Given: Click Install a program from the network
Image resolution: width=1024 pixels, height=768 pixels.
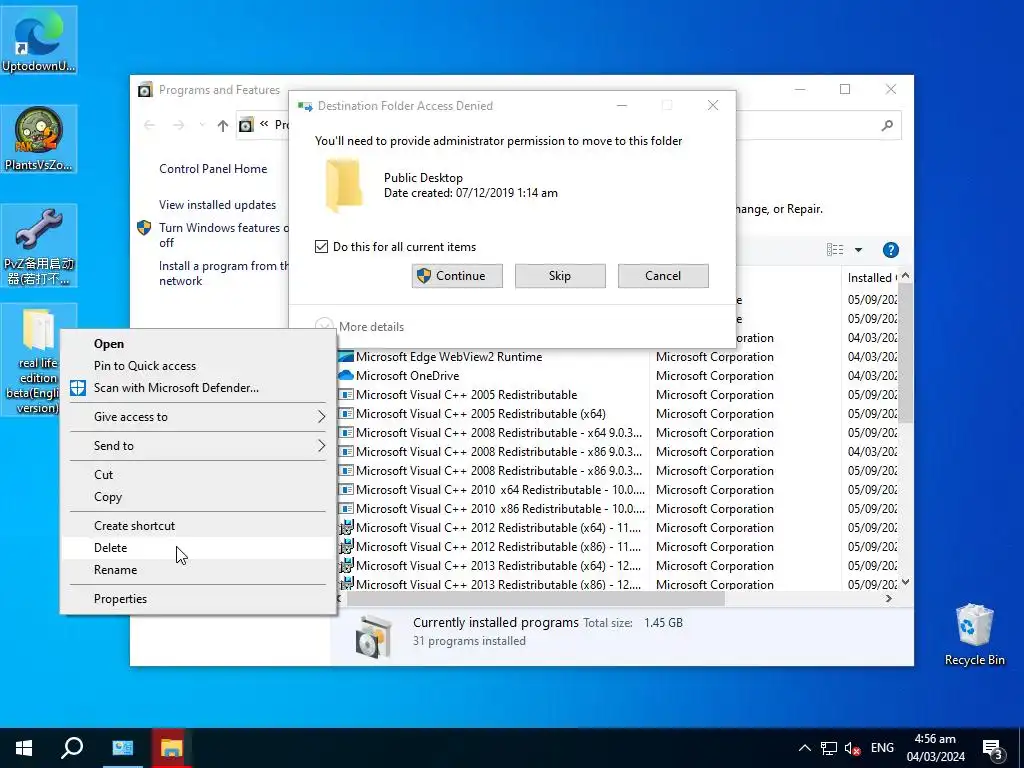Looking at the screenshot, I should tap(223, 273).
